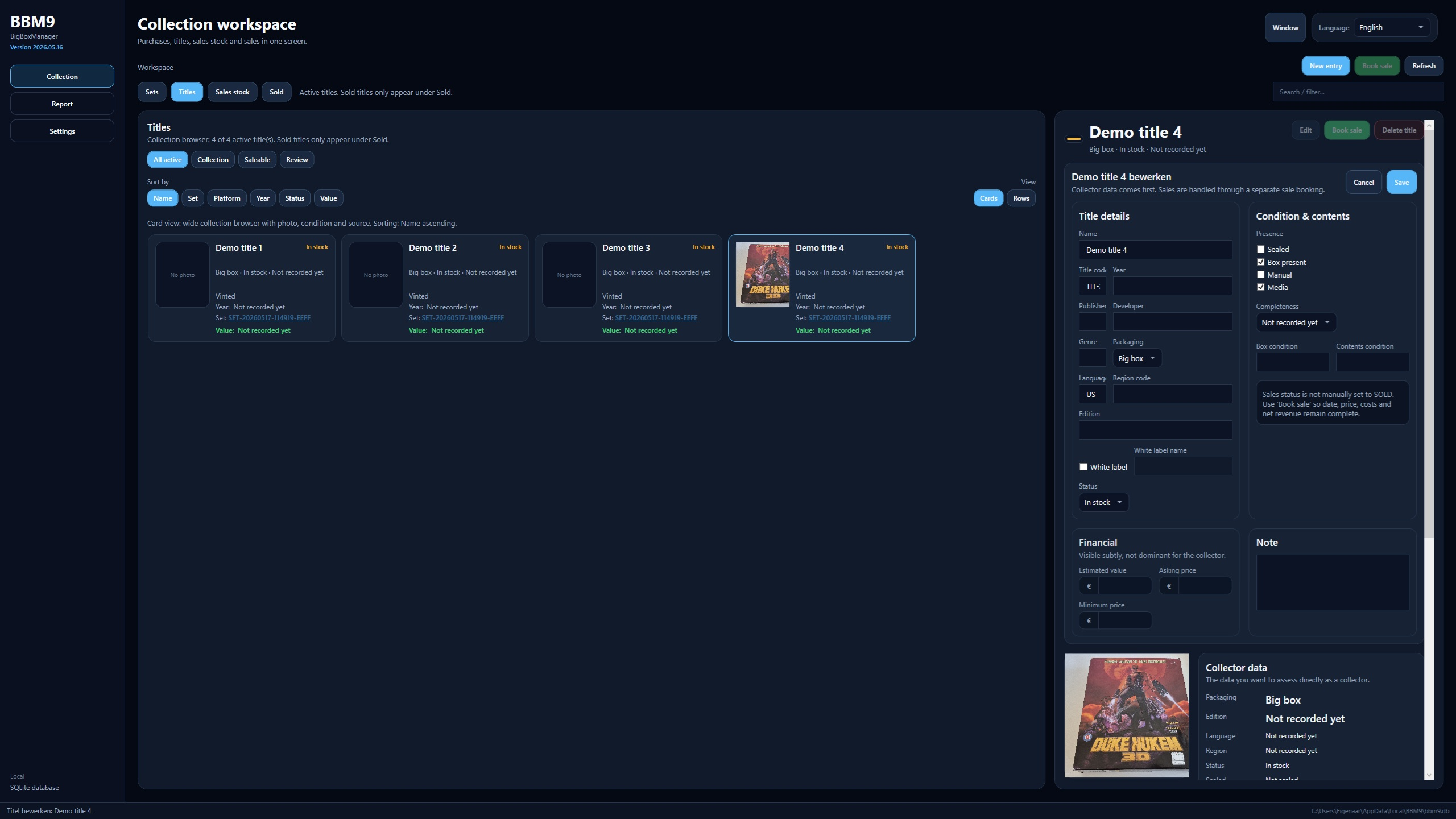
Task: Open Collection in the sidebar
Action: point(62,77)
